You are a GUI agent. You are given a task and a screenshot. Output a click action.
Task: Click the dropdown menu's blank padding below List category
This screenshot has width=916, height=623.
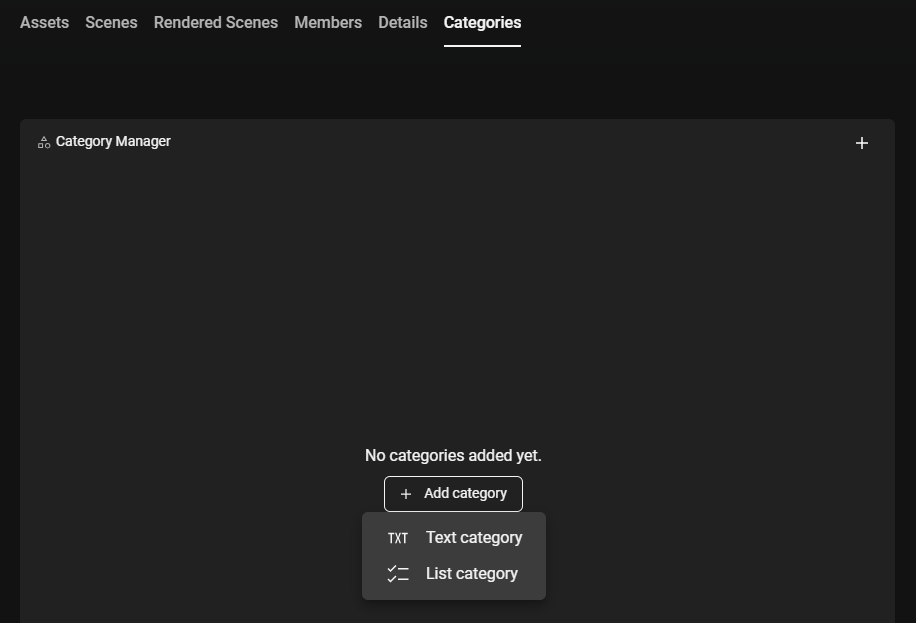point(453,595)
